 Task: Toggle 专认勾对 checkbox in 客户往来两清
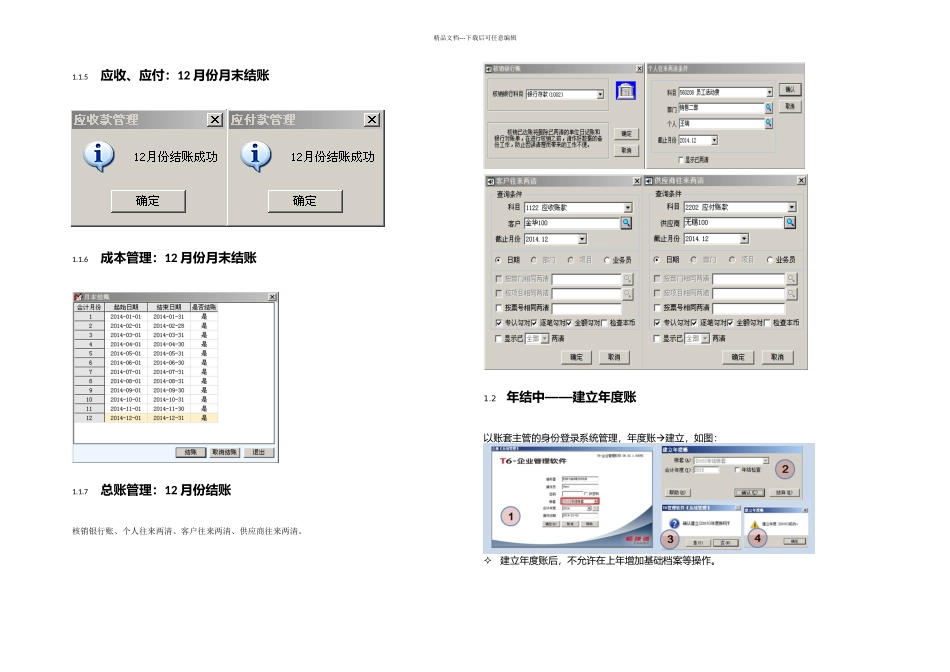click(x=499, y=323)
